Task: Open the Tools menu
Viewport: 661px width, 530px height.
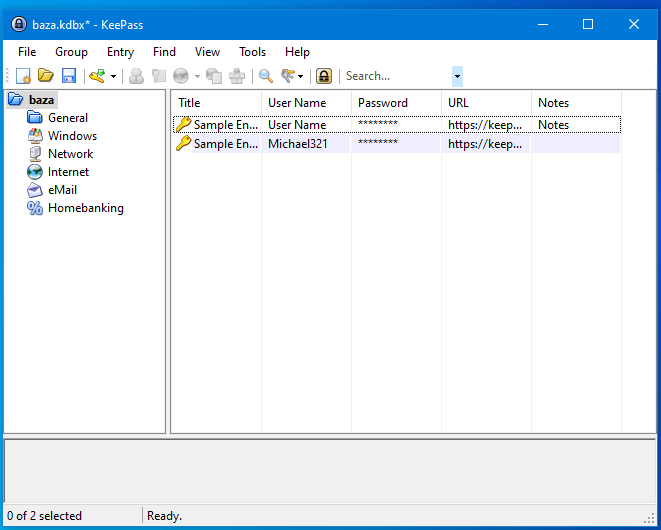Action: pos(252,52)
